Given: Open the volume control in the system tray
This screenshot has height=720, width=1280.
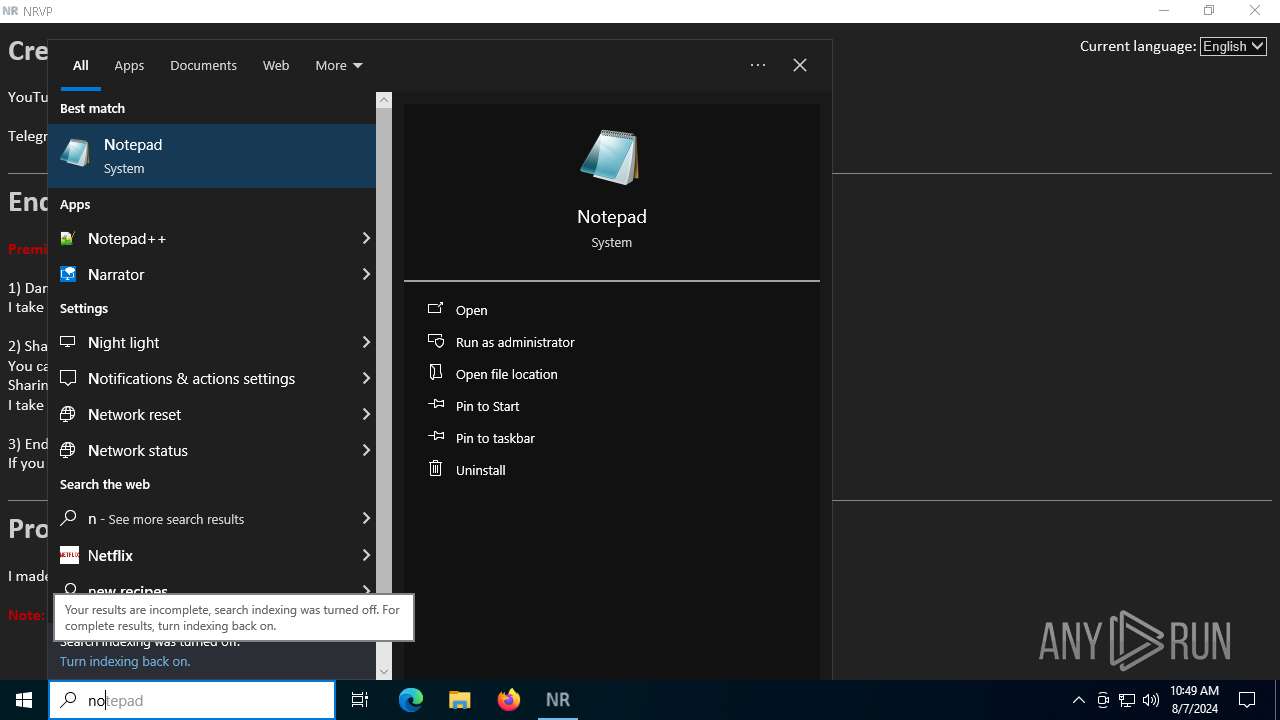Looking at the screenshot, I should point(1151,700).
